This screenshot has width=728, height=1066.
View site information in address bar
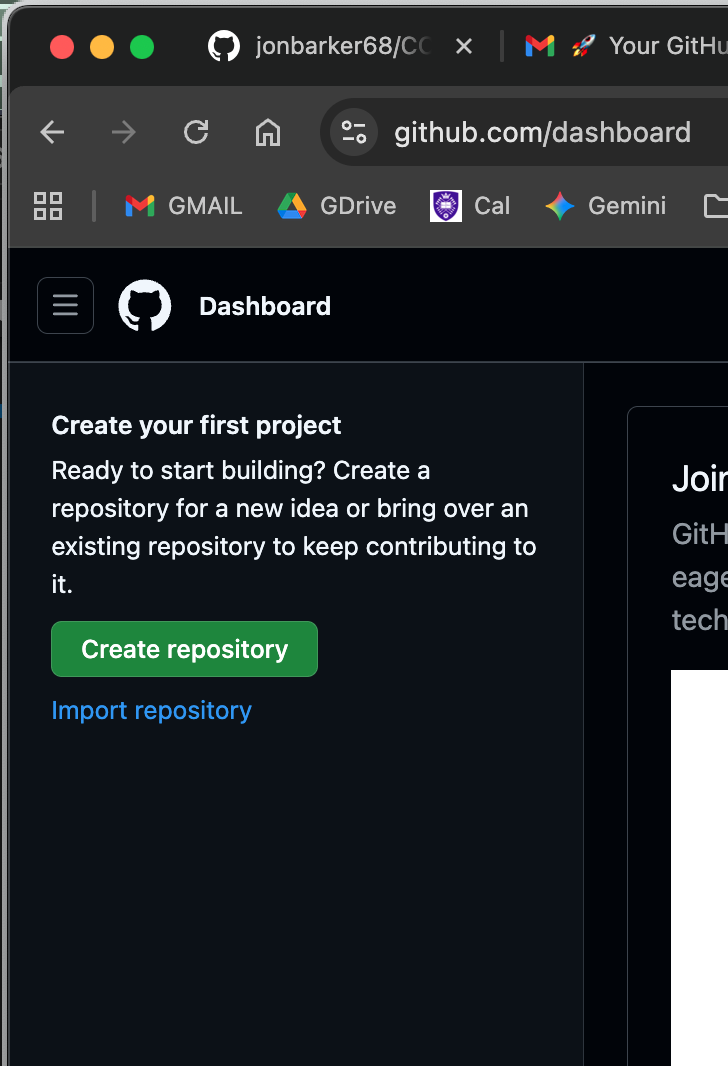[x=354, y=132]
